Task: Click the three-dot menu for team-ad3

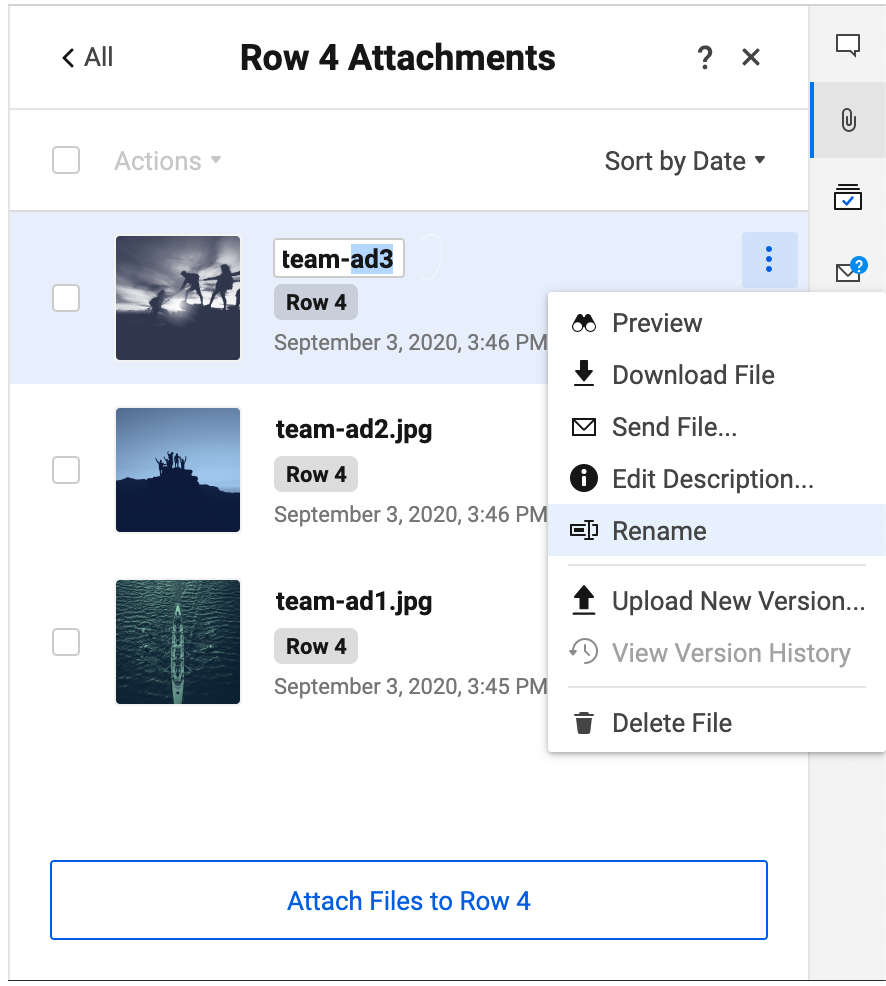Action: (x=769, y=260)
